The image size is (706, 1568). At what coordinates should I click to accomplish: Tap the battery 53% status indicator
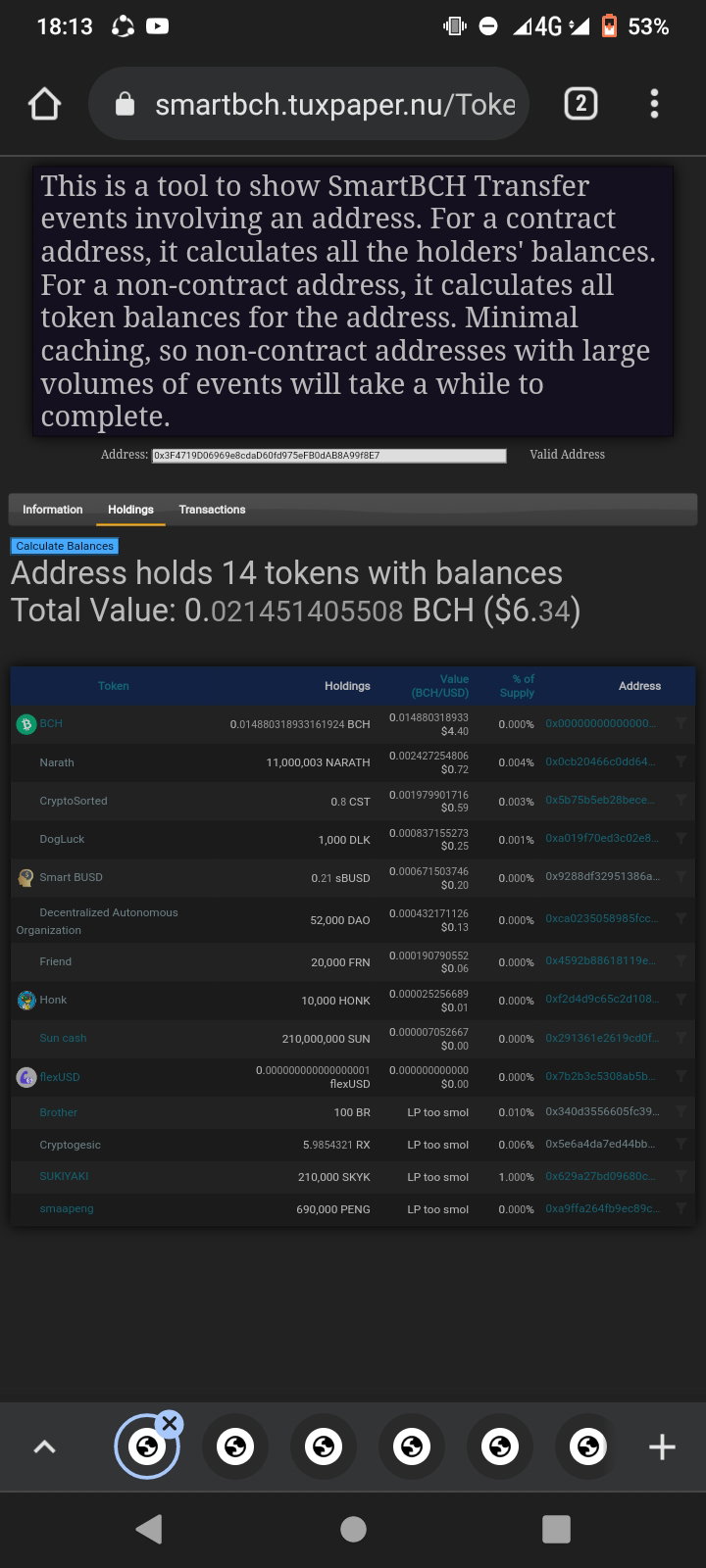635,26
